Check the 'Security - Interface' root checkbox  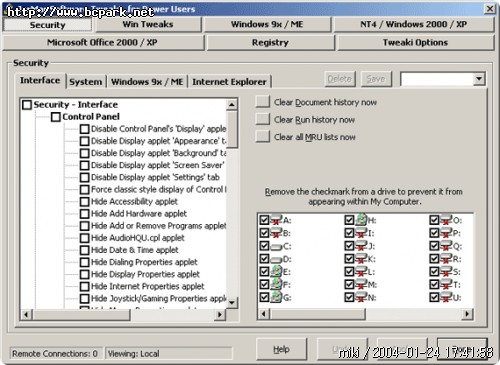pyautogui.click(x=27, y=105)
